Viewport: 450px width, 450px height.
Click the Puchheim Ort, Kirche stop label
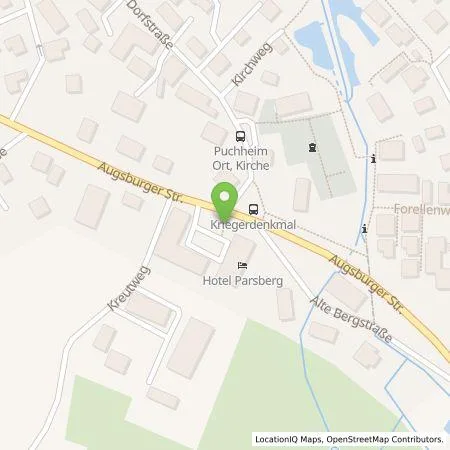[x=241, y=158]
